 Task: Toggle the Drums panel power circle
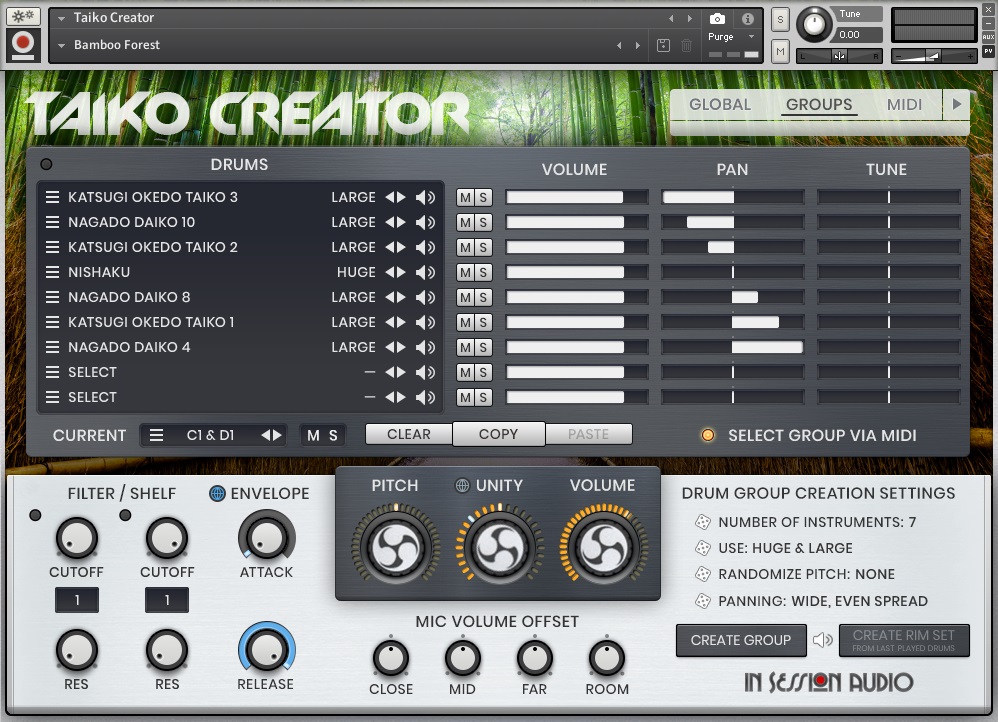click(x=46, y=164)
